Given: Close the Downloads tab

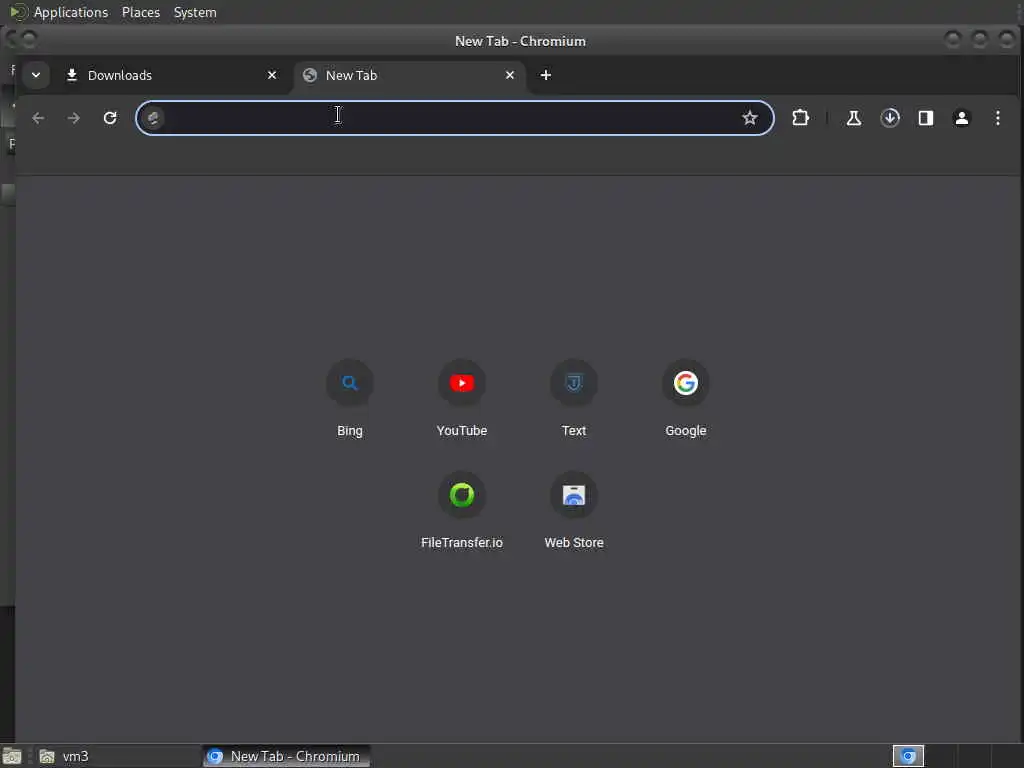Looking at the screenshot, I should point(272,75).
